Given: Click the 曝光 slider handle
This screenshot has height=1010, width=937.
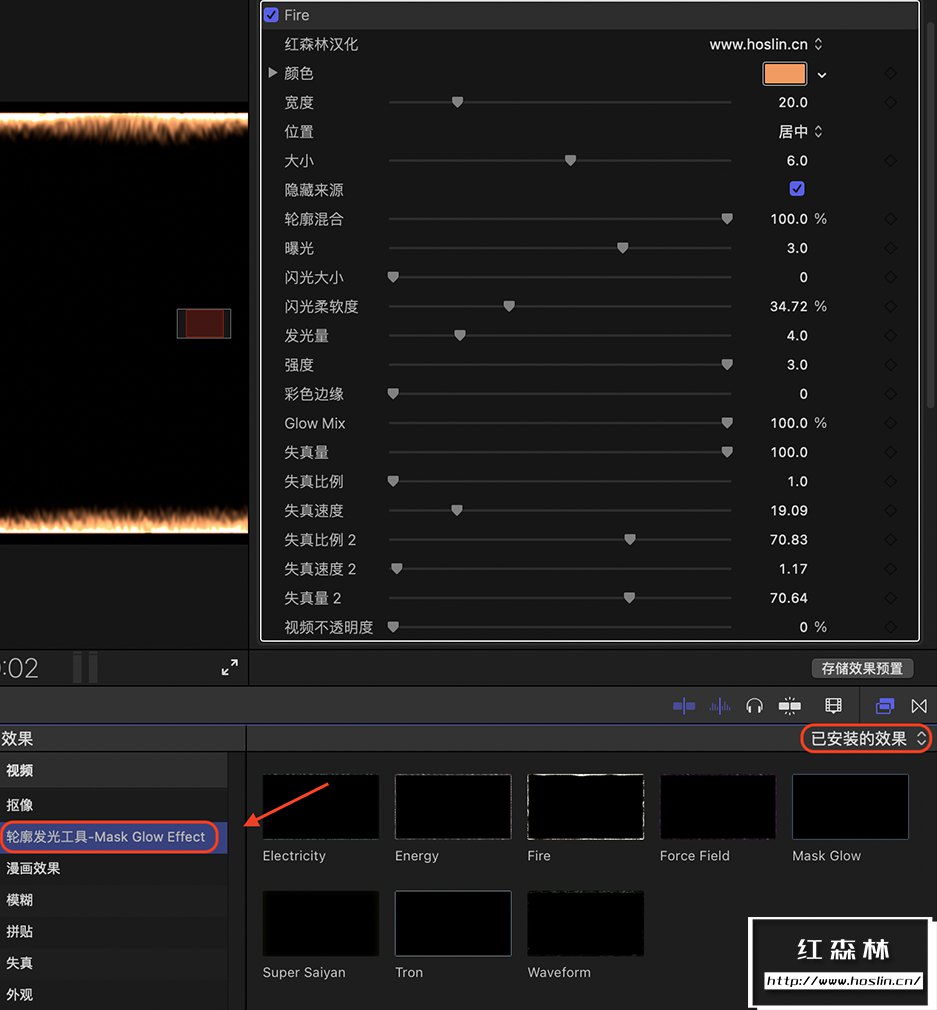Looking at the screenshot, I should (623, 248).
